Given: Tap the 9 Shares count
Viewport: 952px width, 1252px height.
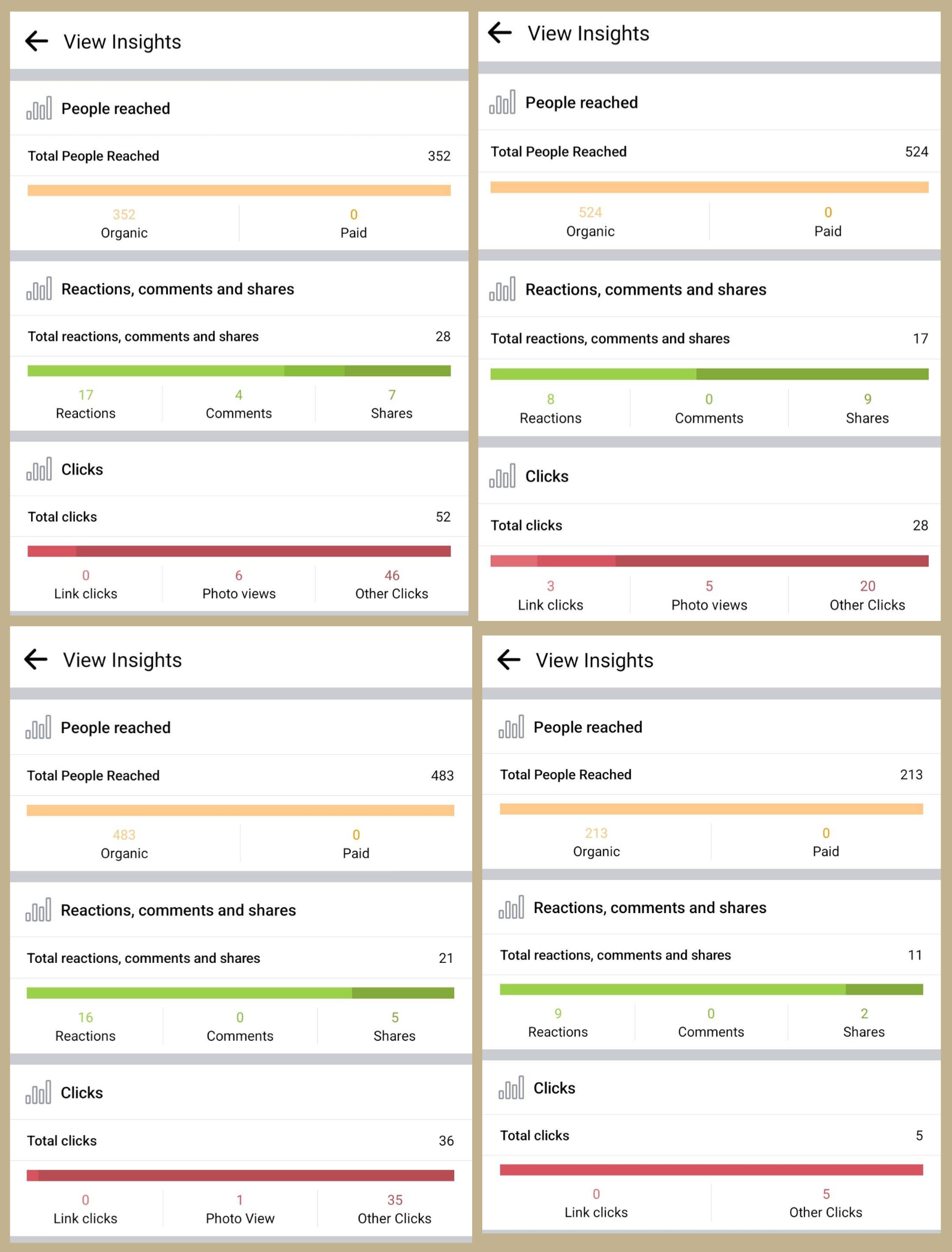Looking at the screenshot, I should [867, 409].
